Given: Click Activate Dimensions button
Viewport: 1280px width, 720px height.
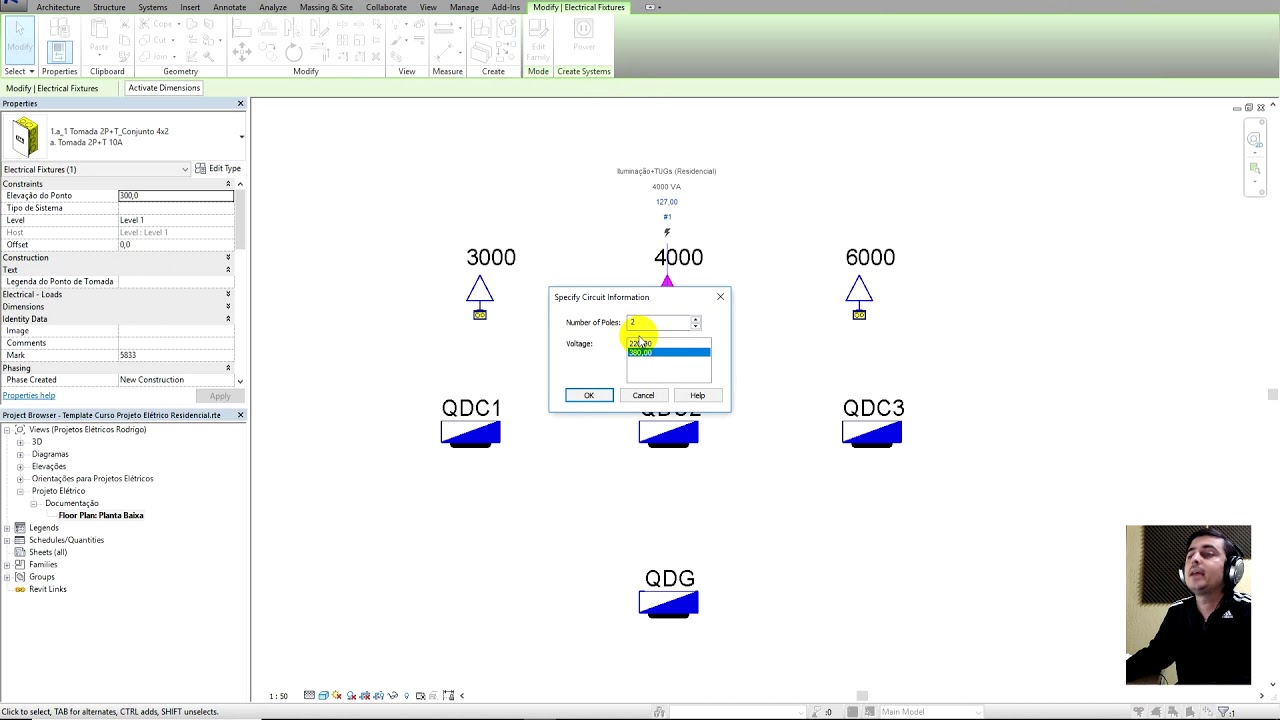Looking at the screenshot, I should coord(164,88).
